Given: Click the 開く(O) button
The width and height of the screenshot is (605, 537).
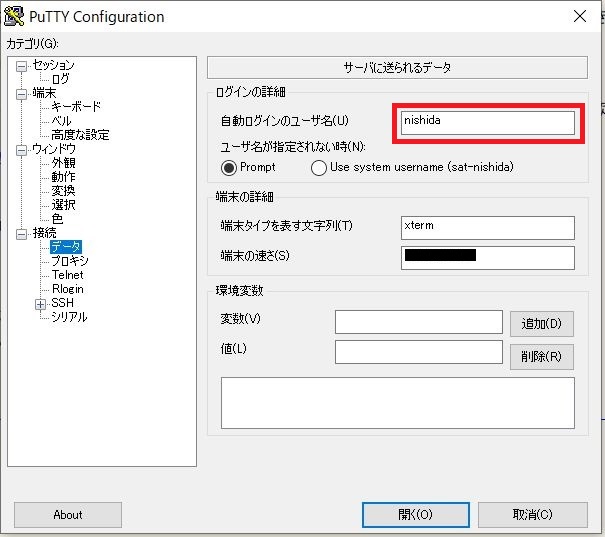Looking at the screenshot, I should coord(416,515).
